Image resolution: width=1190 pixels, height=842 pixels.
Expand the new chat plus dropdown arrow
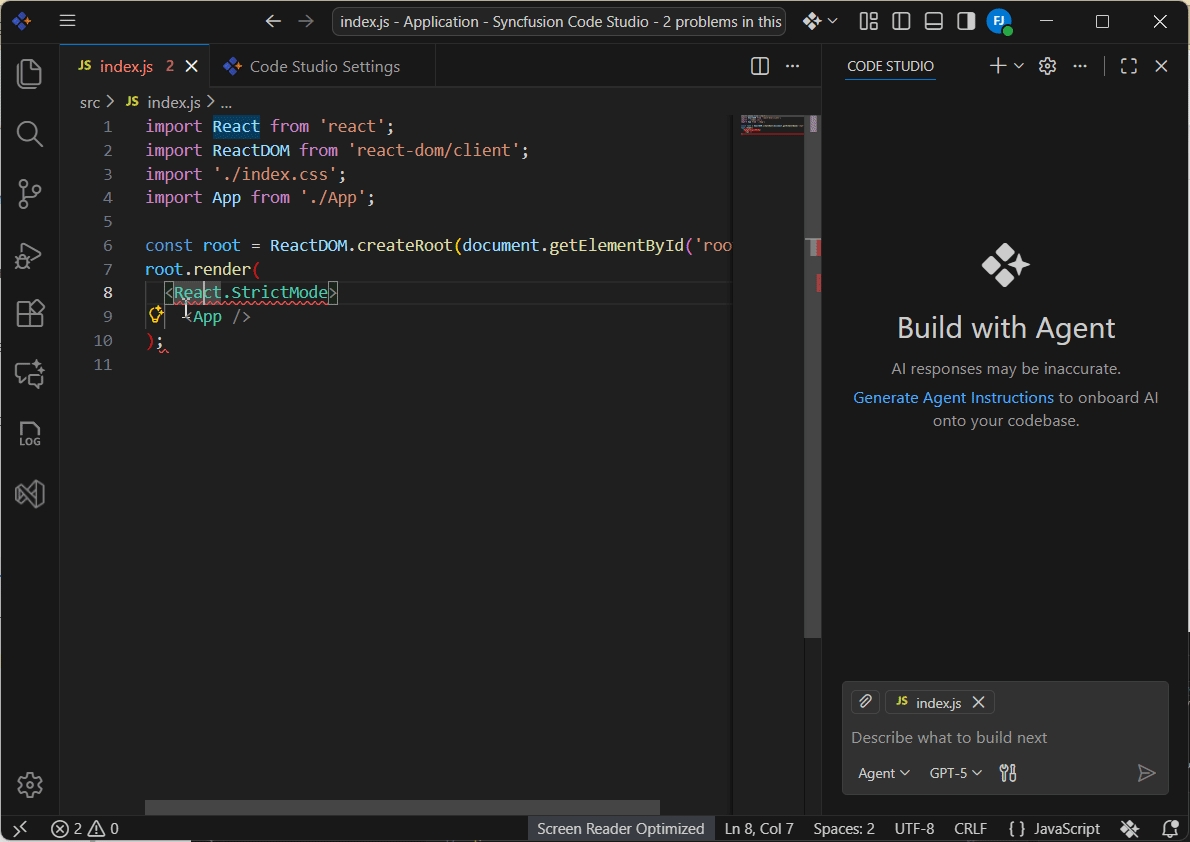(x=1019, y=66)
